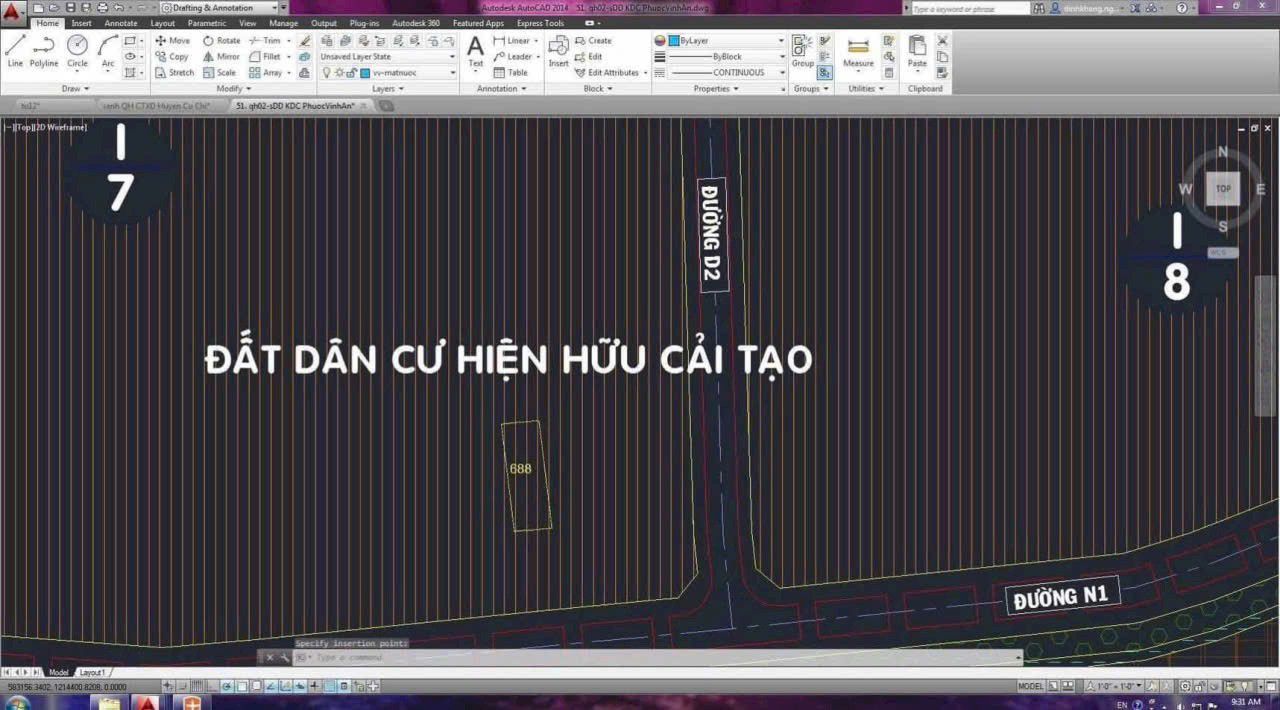This screenshot has width=1280, height=710.
Task: Toggle MODEL mode in status bar
Action: tap(1029, 686)
